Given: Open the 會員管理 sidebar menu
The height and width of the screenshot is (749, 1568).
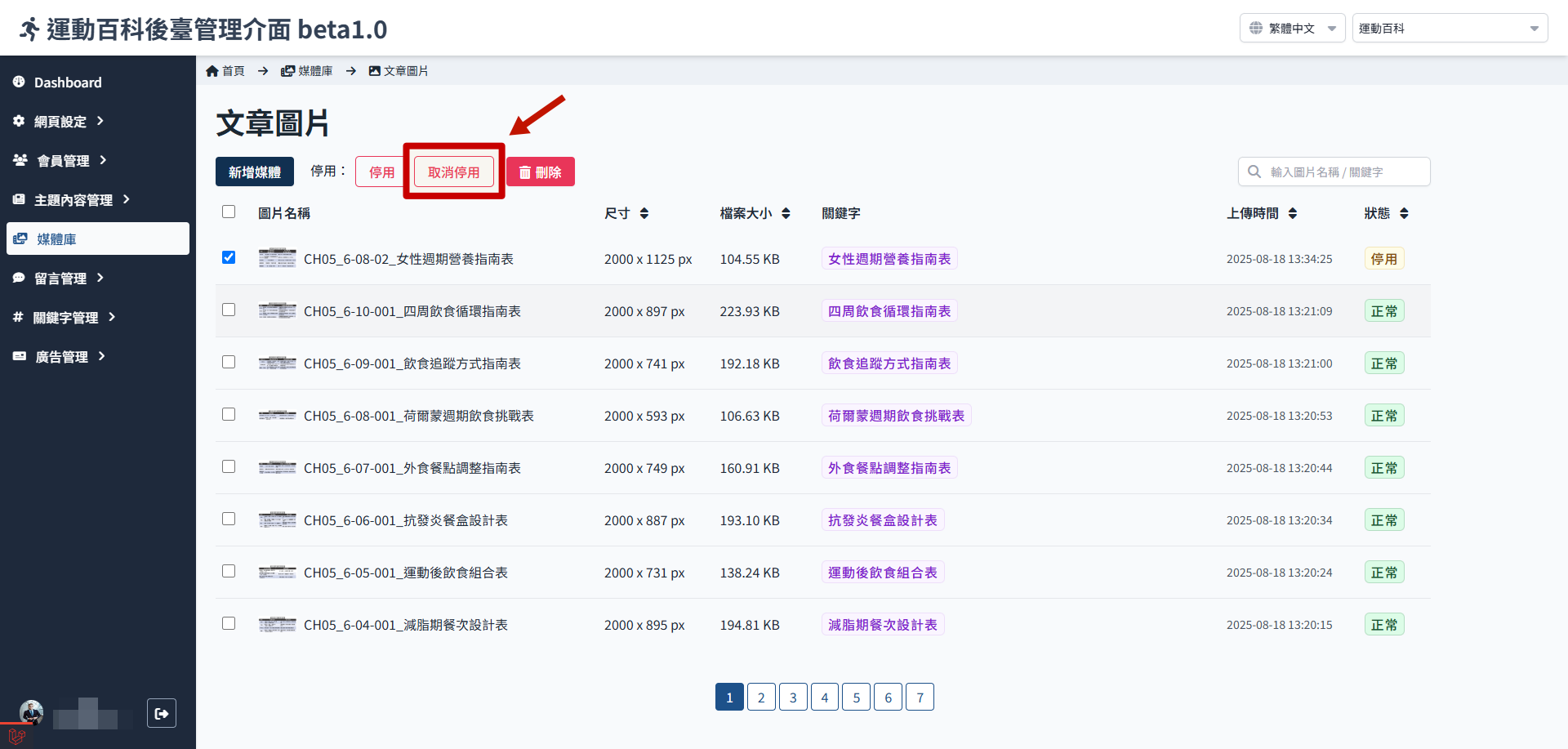Looking at the screenshot, I should coord(98,160).
